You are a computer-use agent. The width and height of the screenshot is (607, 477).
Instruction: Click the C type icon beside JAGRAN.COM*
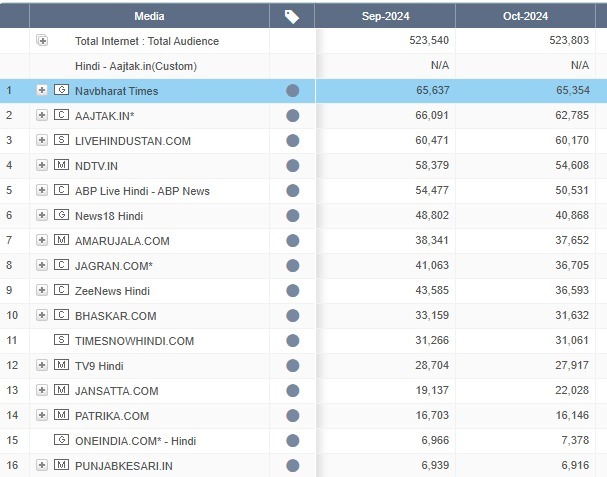point(61,265)
